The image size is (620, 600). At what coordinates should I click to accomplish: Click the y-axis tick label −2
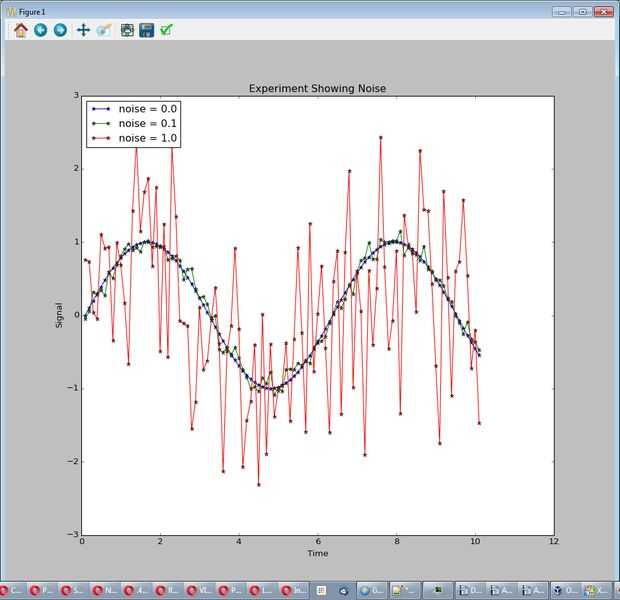click(73, 461)
